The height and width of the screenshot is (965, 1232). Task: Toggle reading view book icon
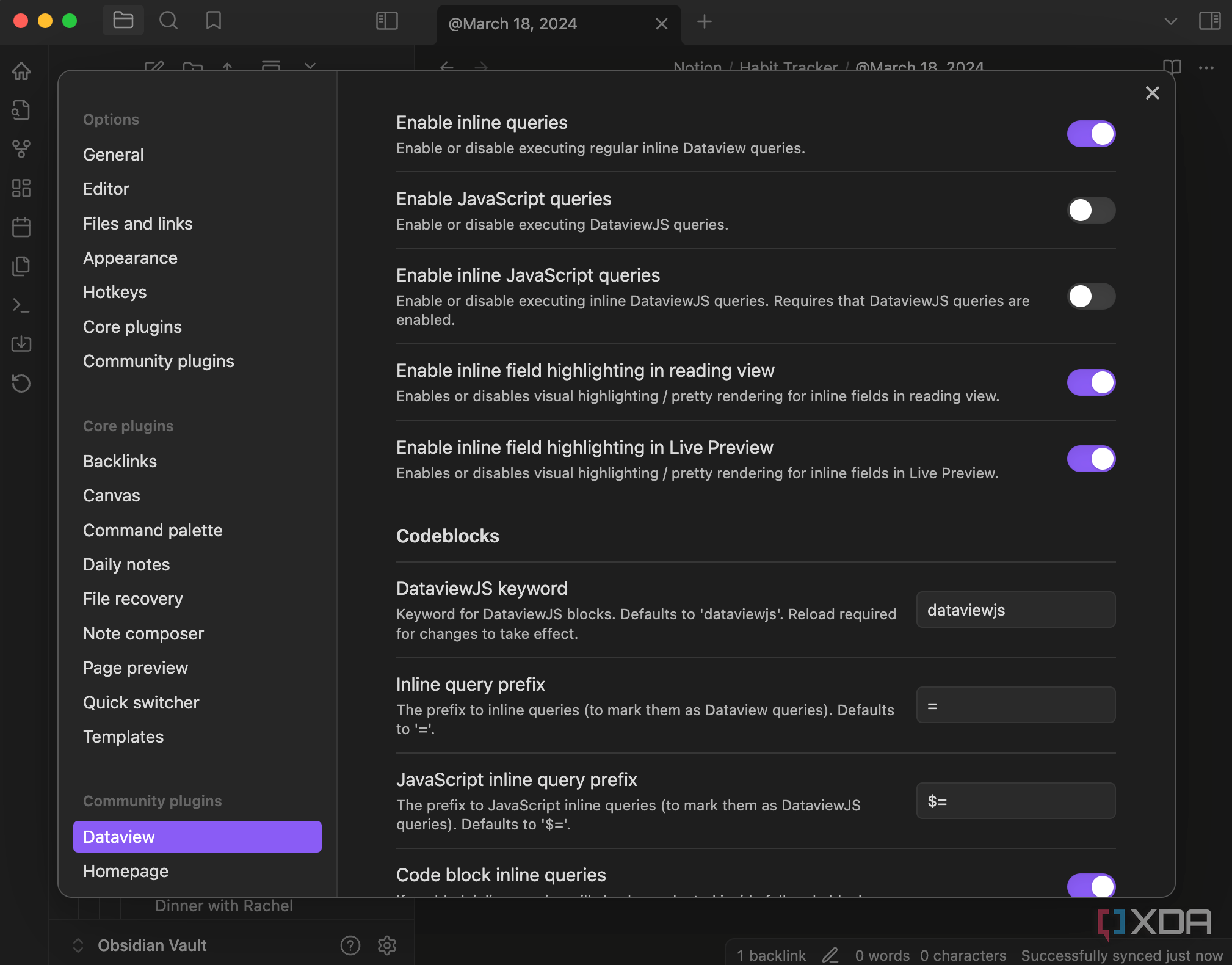point(1172,67)
